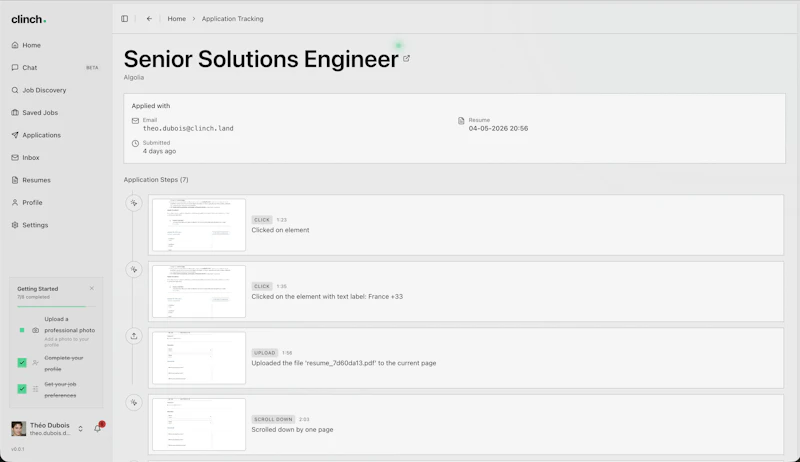
Task: Click 'Upload a professional photo' task text
Action: pos(69,325)
